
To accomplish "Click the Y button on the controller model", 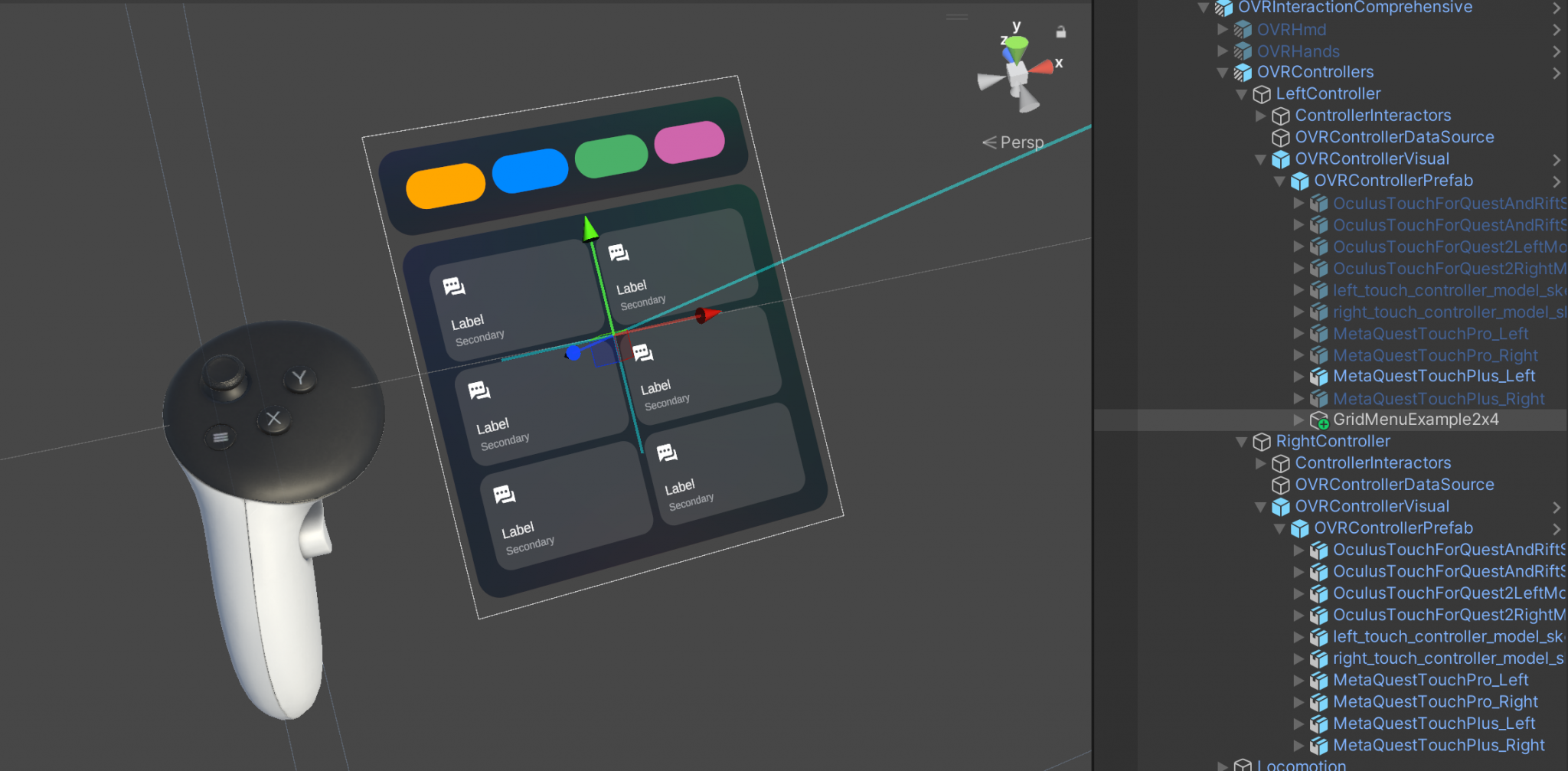I will 299,377.
